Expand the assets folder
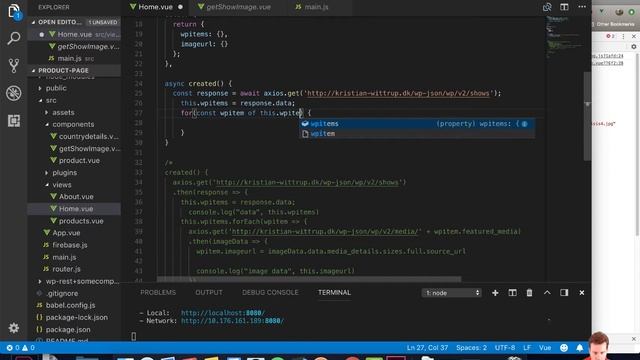The height and width of the screenshot is (360, 640). click(63, 112)
